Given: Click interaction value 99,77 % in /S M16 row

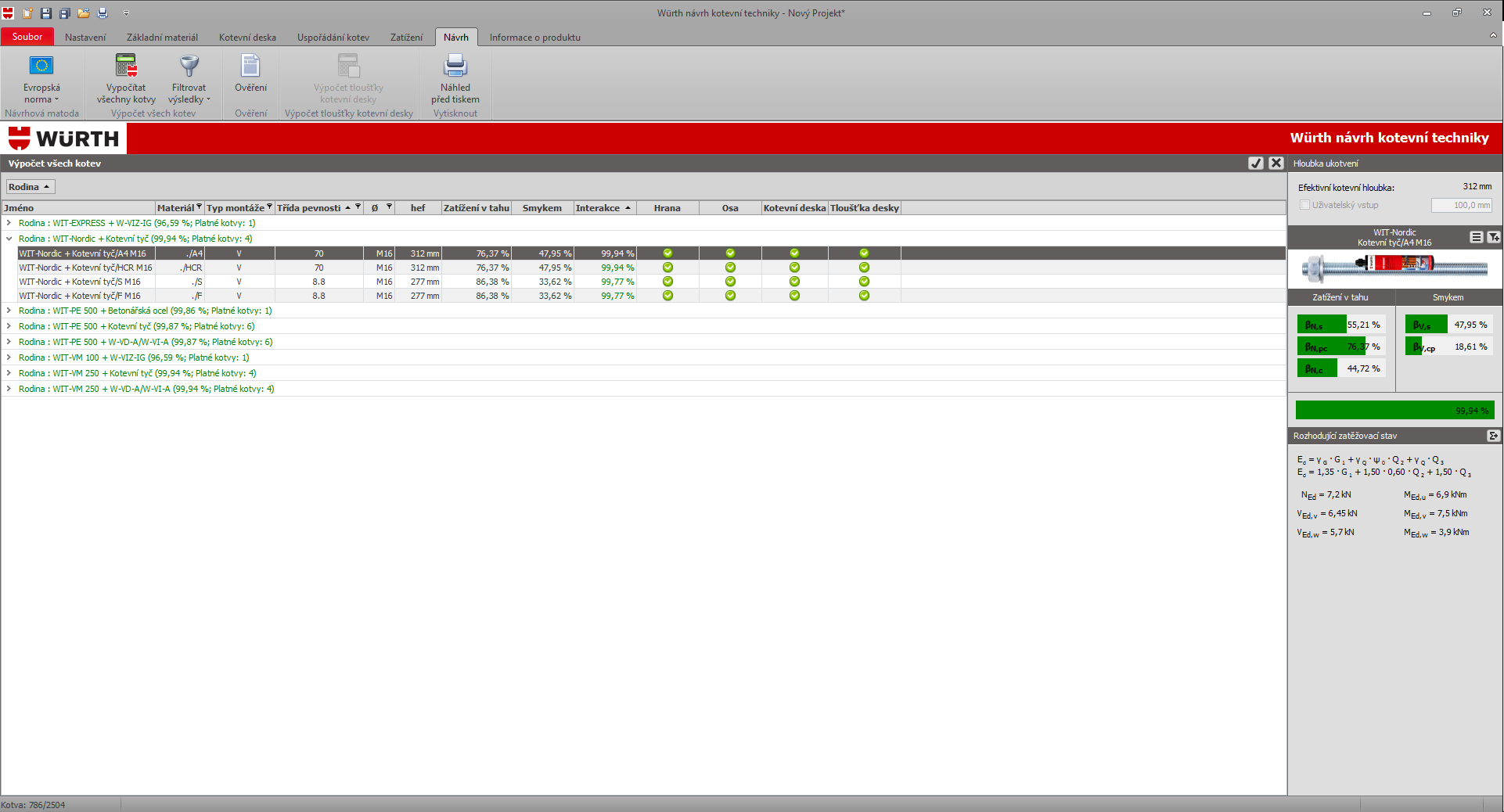Looking at the screenshot, I should tap(617, 282).
